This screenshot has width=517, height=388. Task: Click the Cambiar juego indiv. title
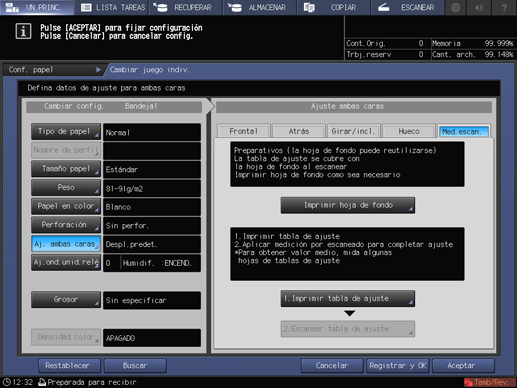150,70
